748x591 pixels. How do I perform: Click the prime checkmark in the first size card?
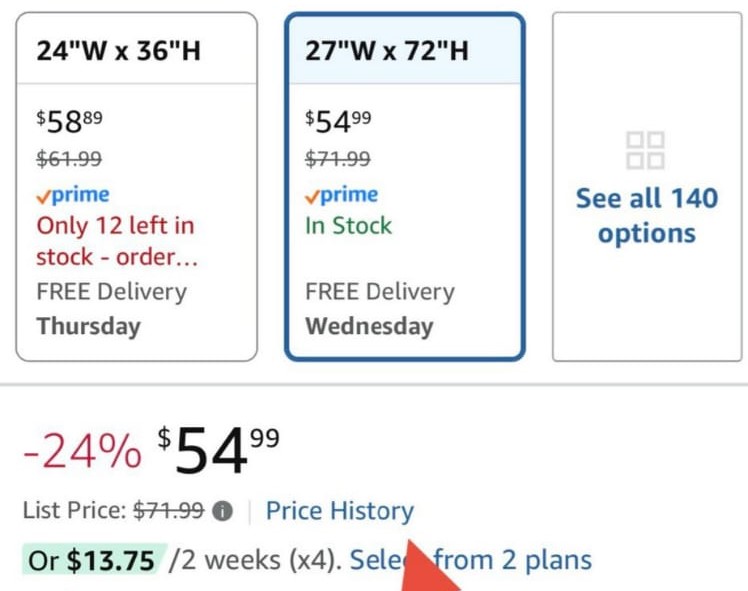point(43,195)
